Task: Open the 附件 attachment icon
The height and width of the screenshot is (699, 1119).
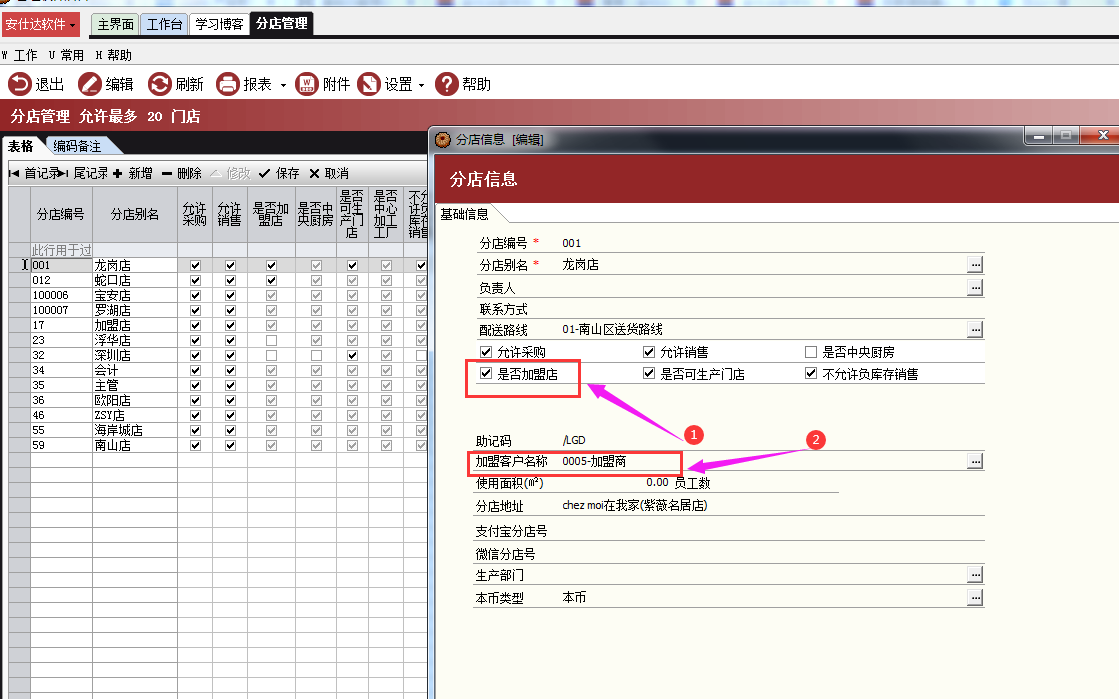Action: point(307,84)
